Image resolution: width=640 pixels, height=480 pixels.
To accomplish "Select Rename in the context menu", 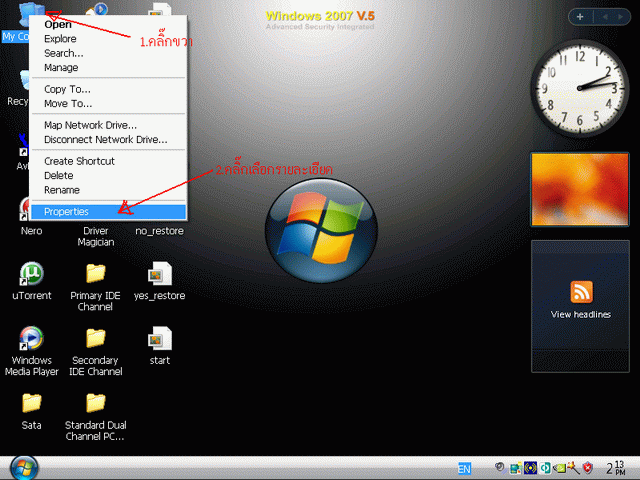I will 109,190.
